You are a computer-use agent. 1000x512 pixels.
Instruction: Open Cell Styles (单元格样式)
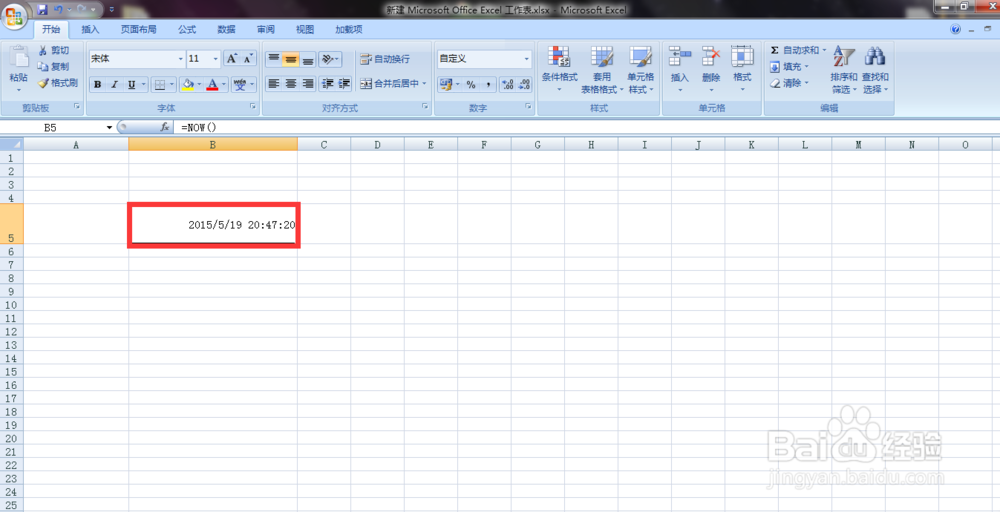(x=641, y=69)
